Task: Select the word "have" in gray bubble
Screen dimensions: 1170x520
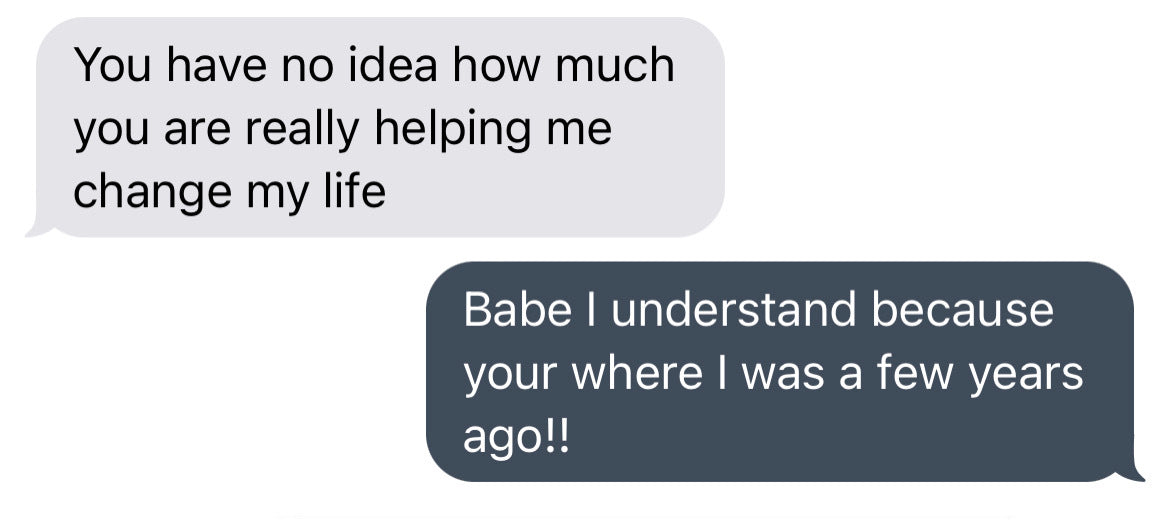Action: pyautogui.click(x=210, y=67)
